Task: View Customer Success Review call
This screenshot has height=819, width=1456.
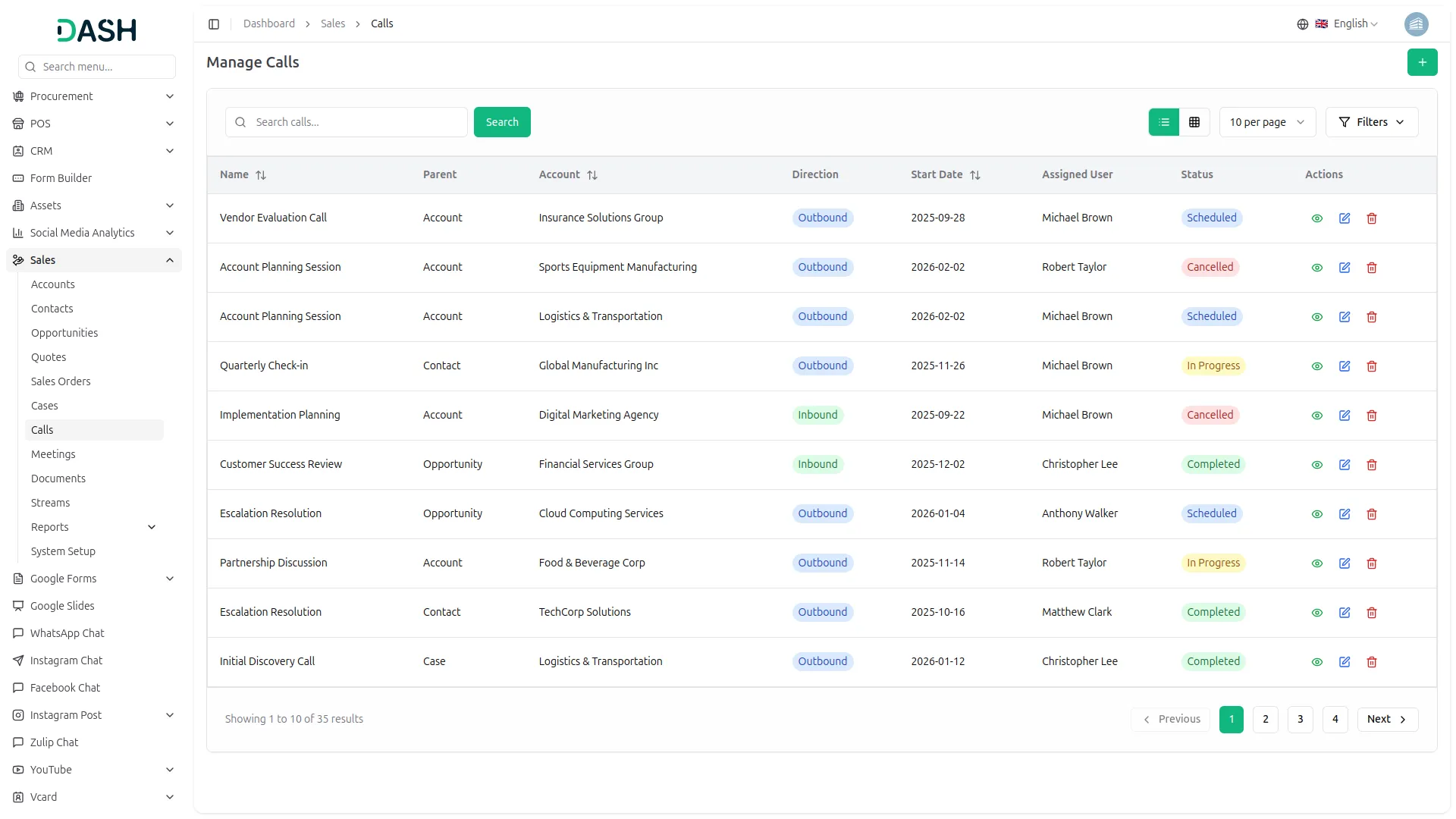Action: [1317, 465]
